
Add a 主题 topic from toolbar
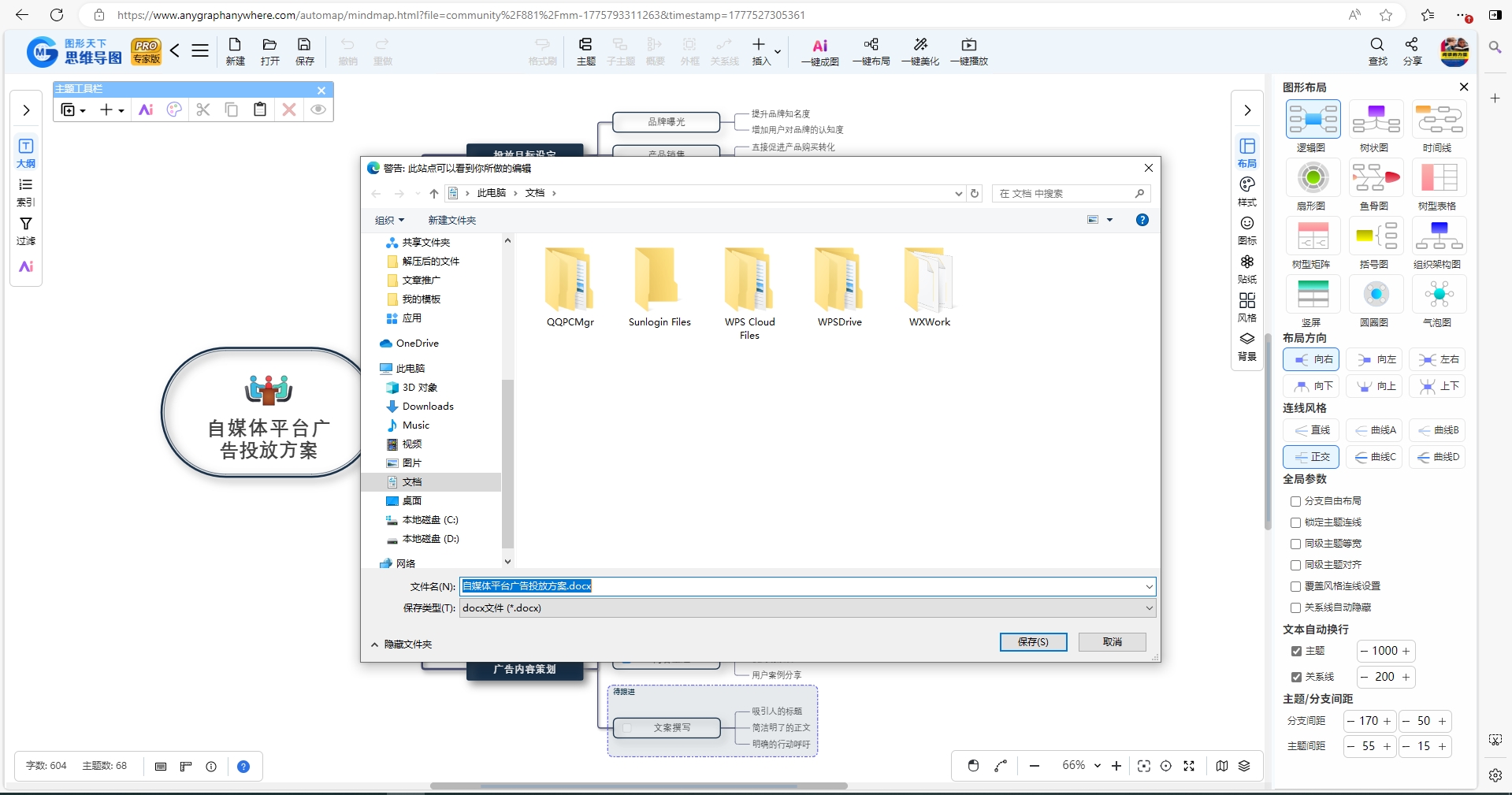tap(585, 51)
